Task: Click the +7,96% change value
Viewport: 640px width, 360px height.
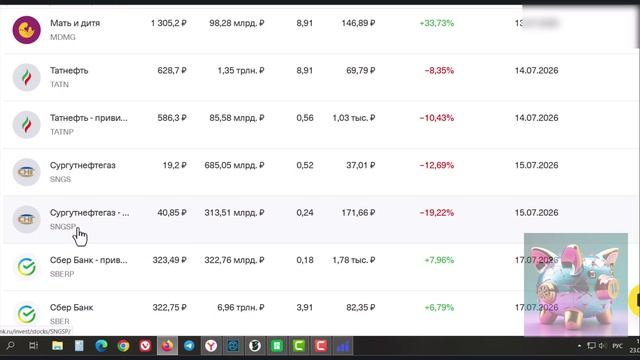Action: pyautogui.click(x=439, y=260)
